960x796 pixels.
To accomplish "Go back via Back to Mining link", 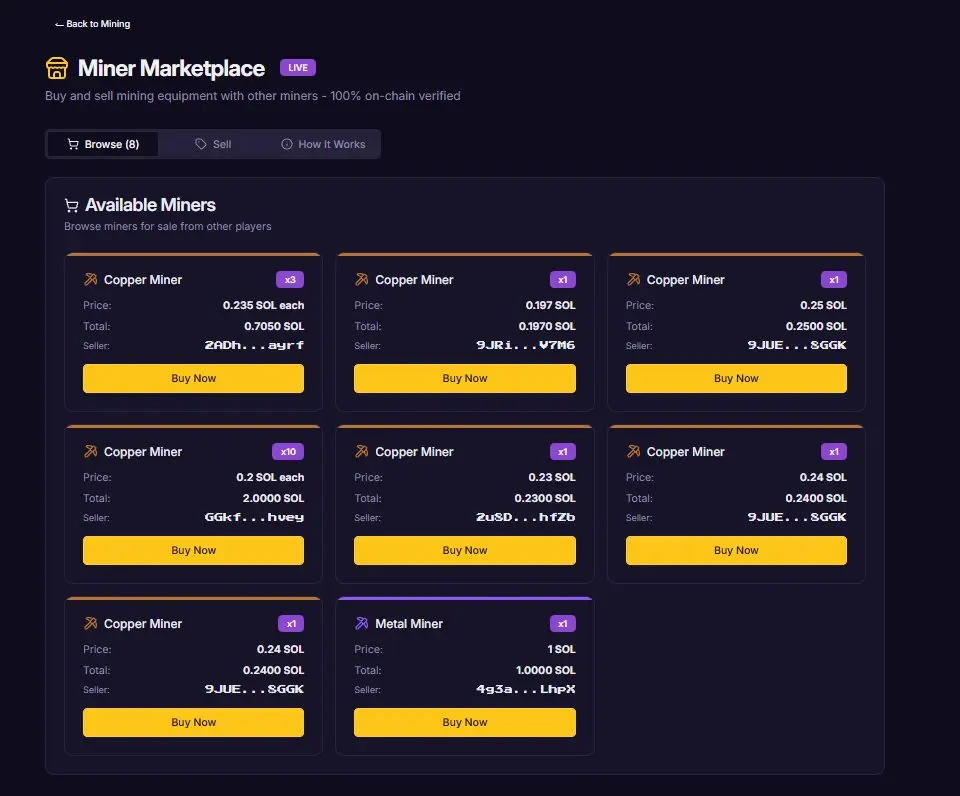I will [92, 23].
